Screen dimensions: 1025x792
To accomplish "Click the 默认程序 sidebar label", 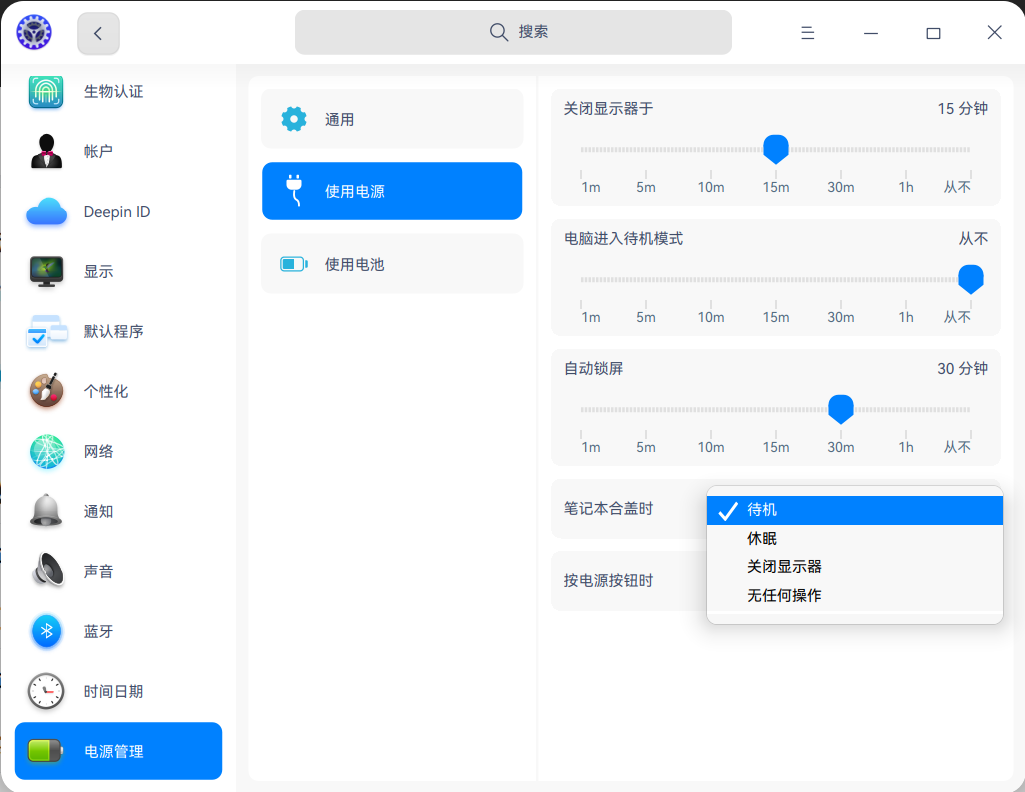I will click(113, 331).
